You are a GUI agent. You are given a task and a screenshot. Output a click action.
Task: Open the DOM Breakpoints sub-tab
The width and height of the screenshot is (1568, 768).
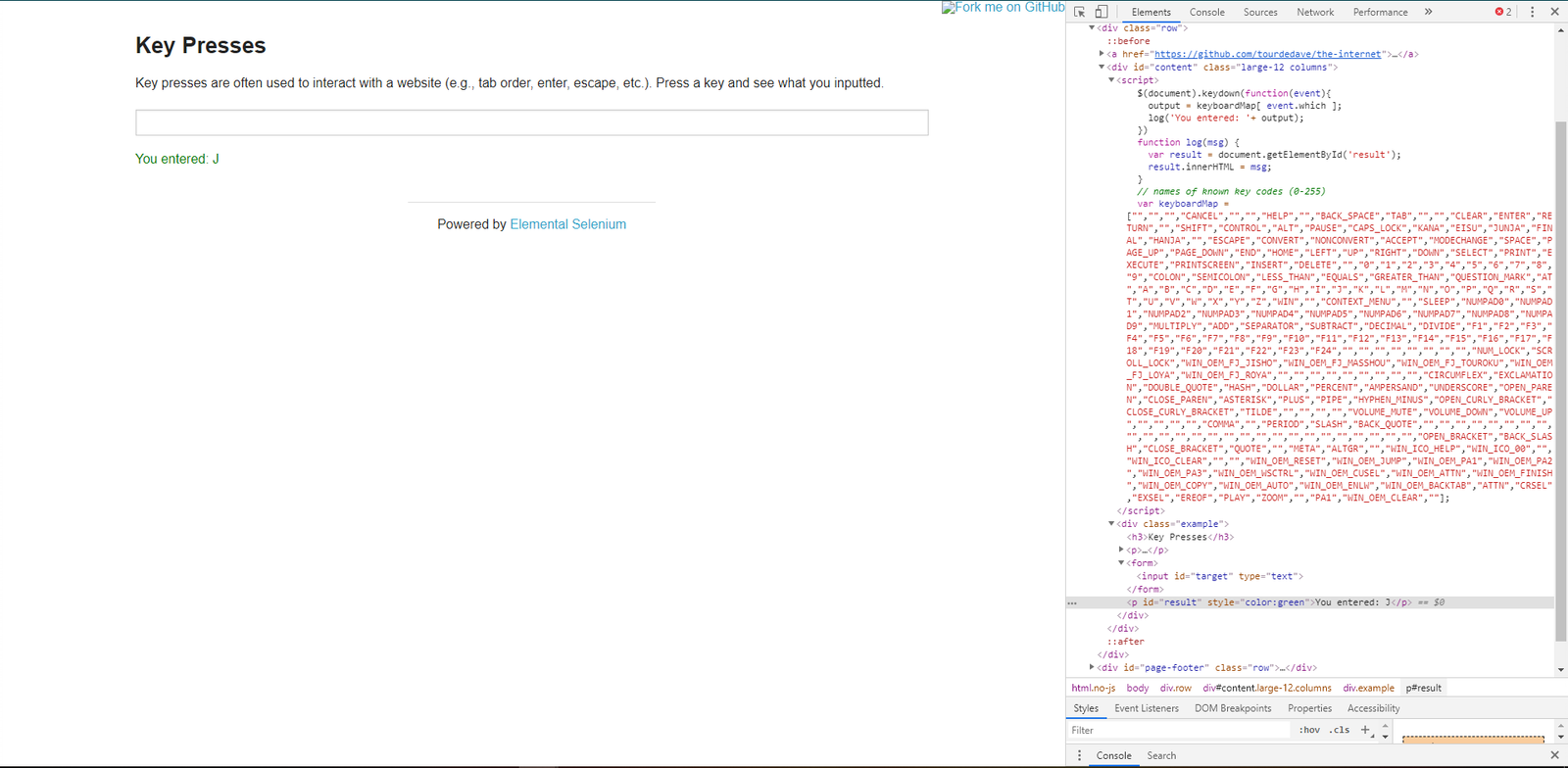click(x=1233, y=708)
